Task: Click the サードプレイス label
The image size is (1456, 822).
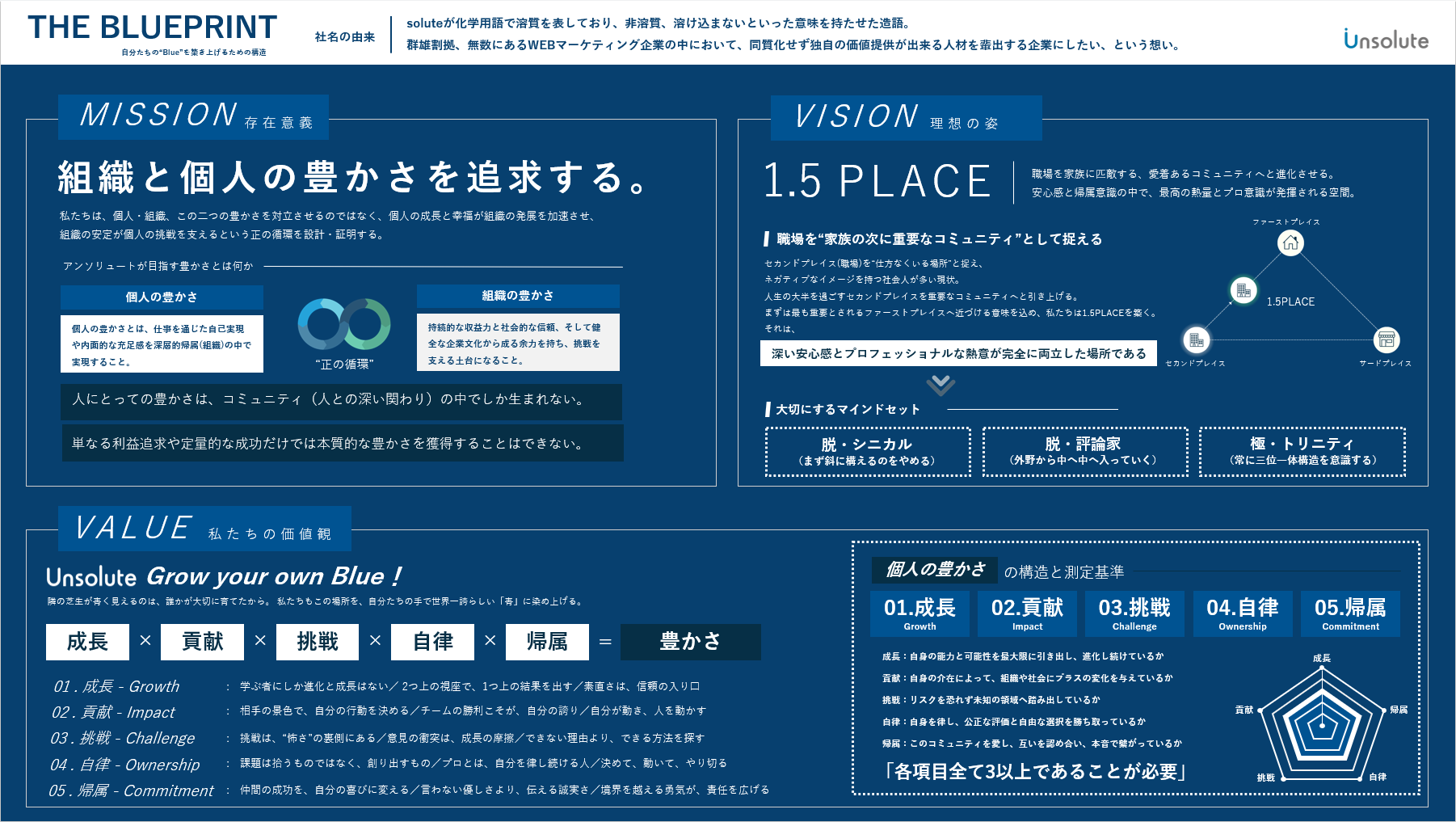Action: coord(1386,364)
